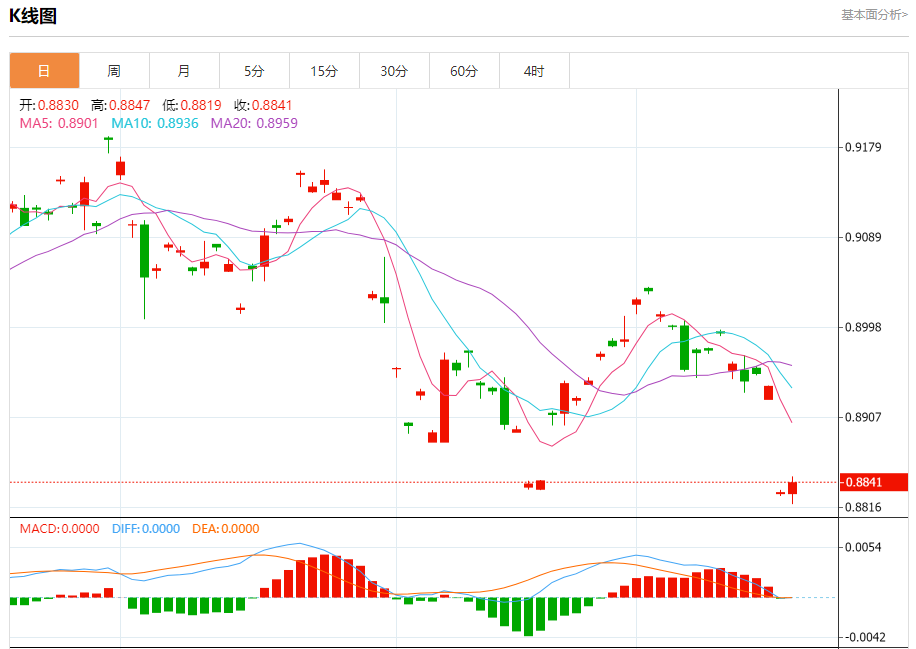Switch to the 周 weekly tab

[x=114, y=71]
